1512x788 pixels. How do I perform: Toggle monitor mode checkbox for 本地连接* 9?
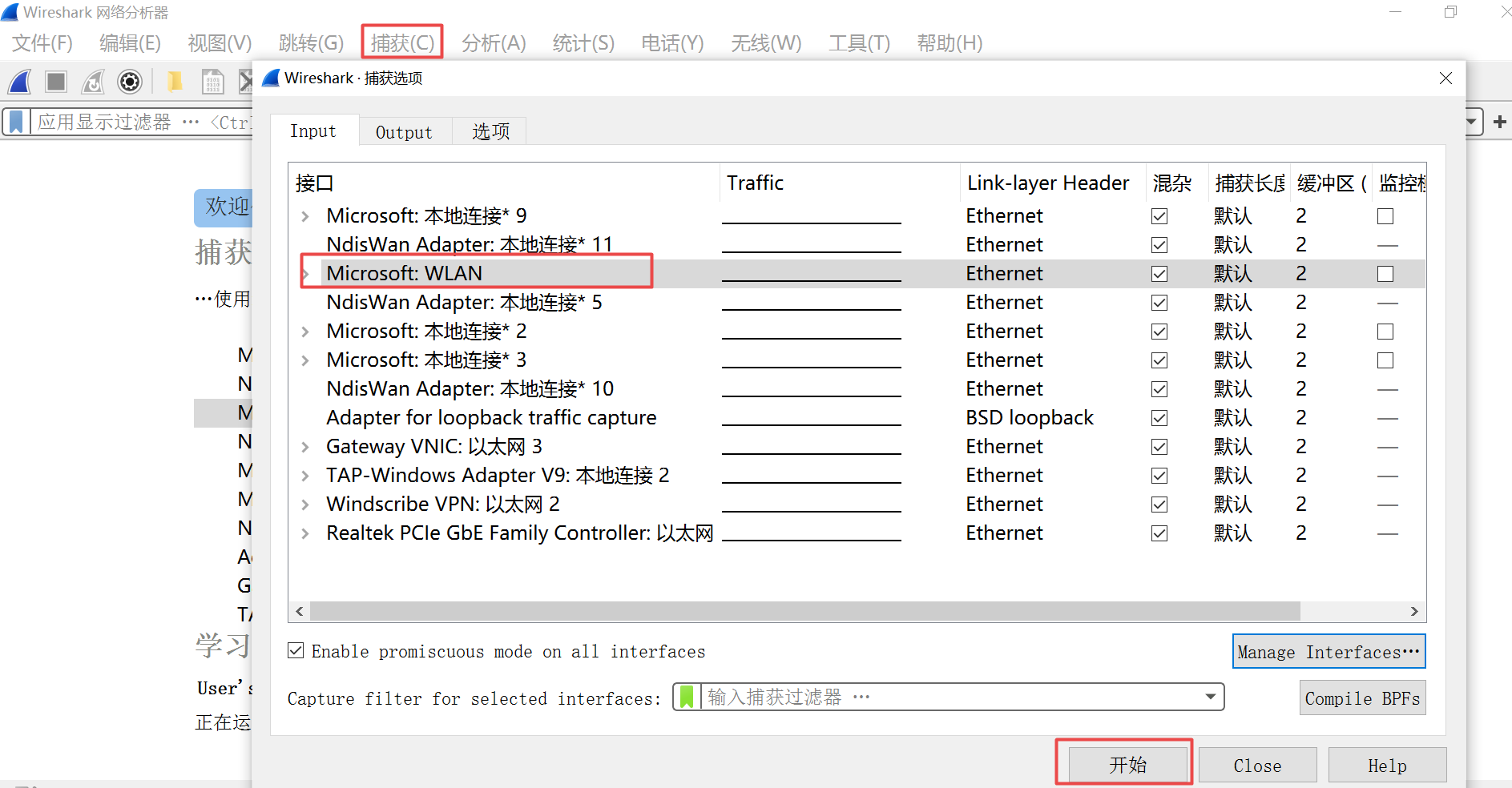[1385, 216]
